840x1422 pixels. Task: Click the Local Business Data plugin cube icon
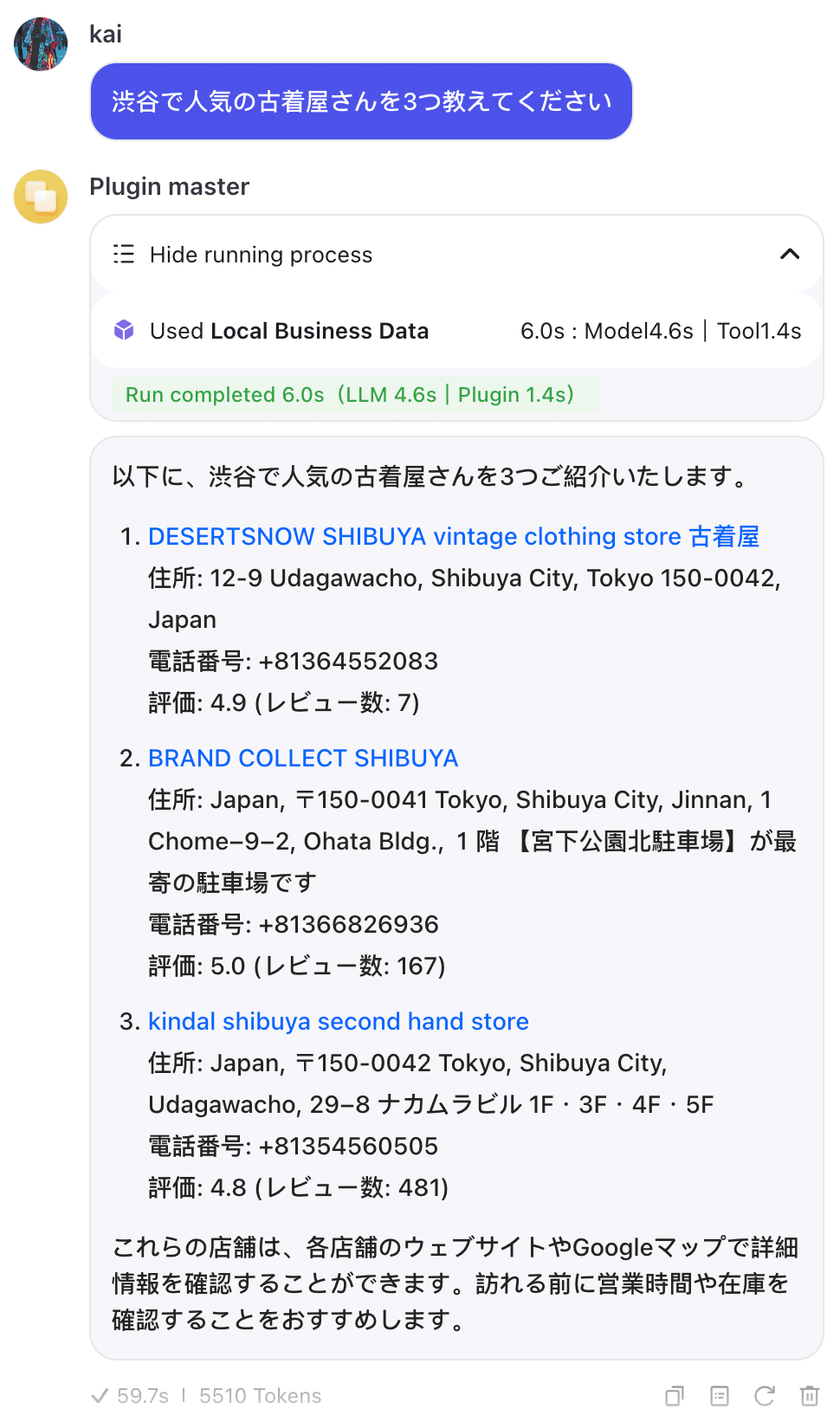124,330
